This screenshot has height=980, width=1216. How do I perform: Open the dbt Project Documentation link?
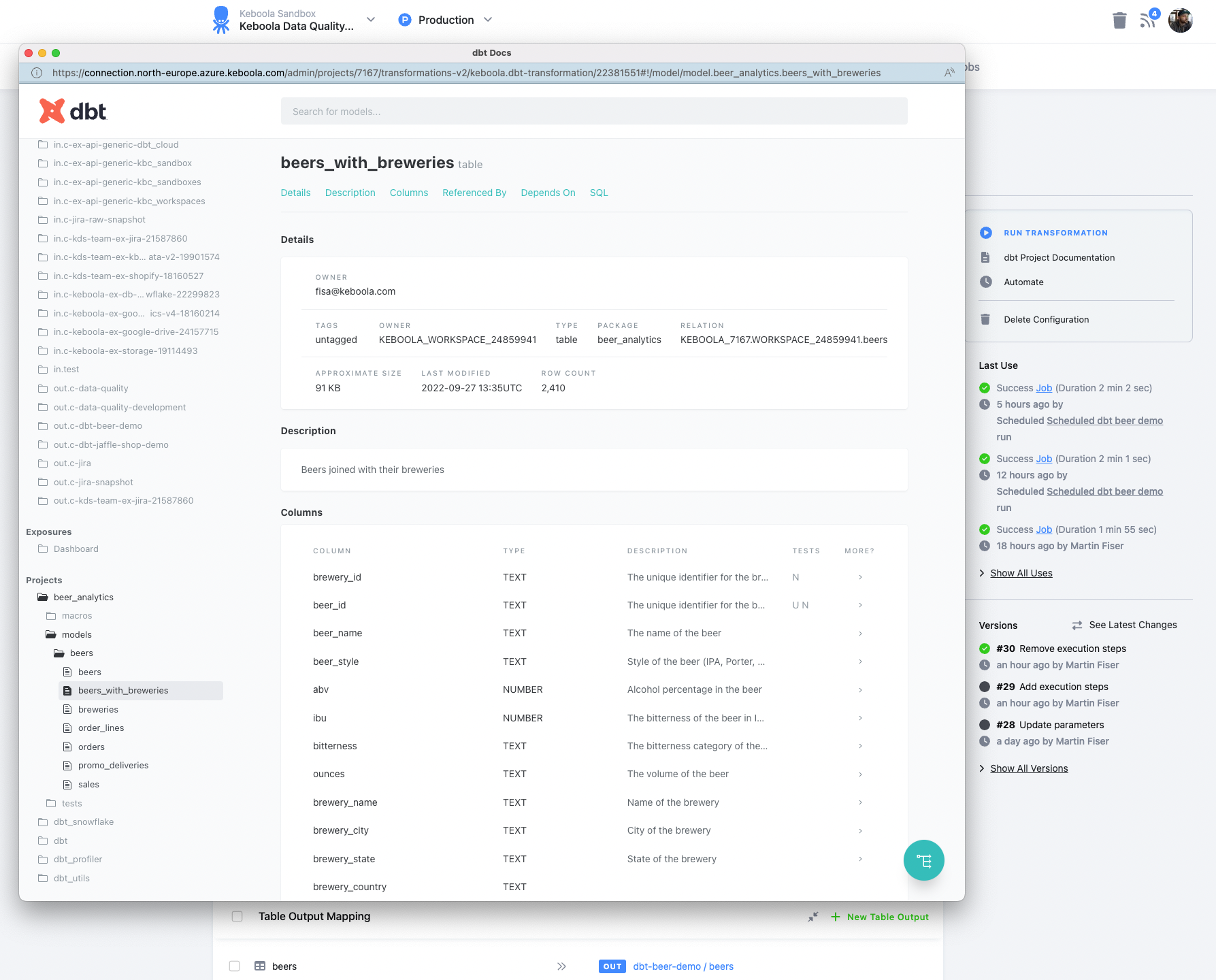[x=1059, y=257]
